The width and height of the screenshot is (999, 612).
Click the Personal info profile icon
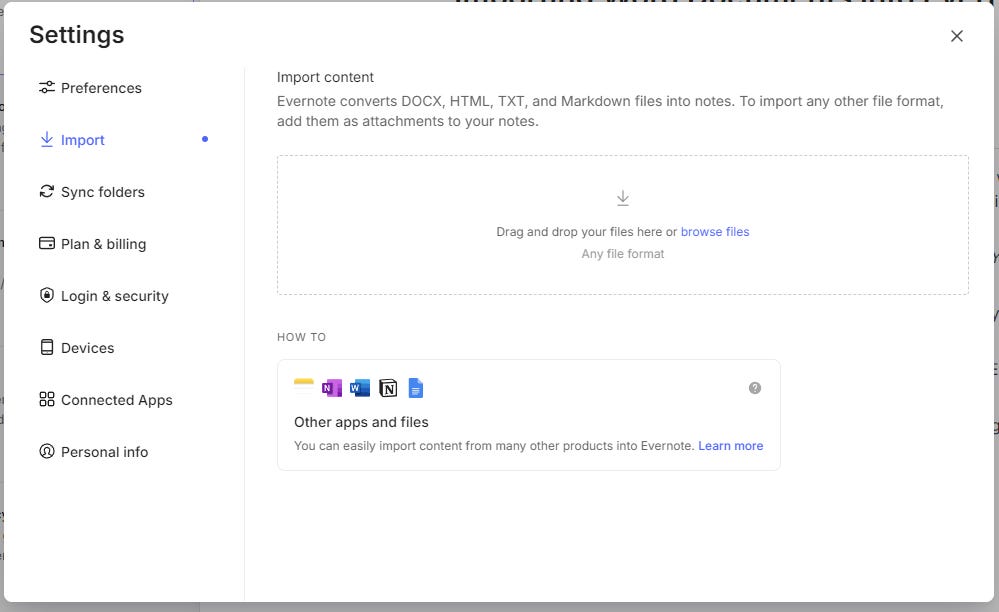tap(47, 452)
